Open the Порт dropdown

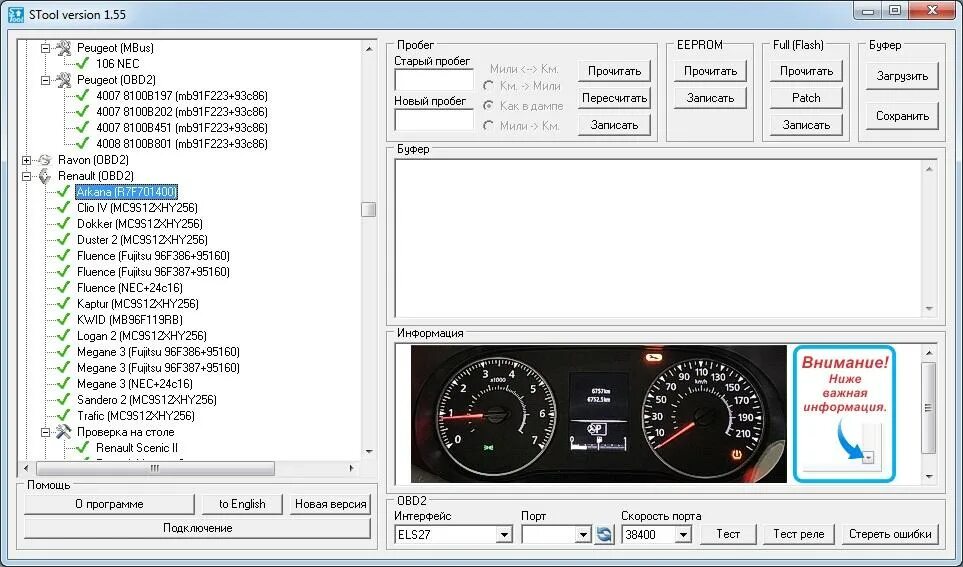(583, 534)
